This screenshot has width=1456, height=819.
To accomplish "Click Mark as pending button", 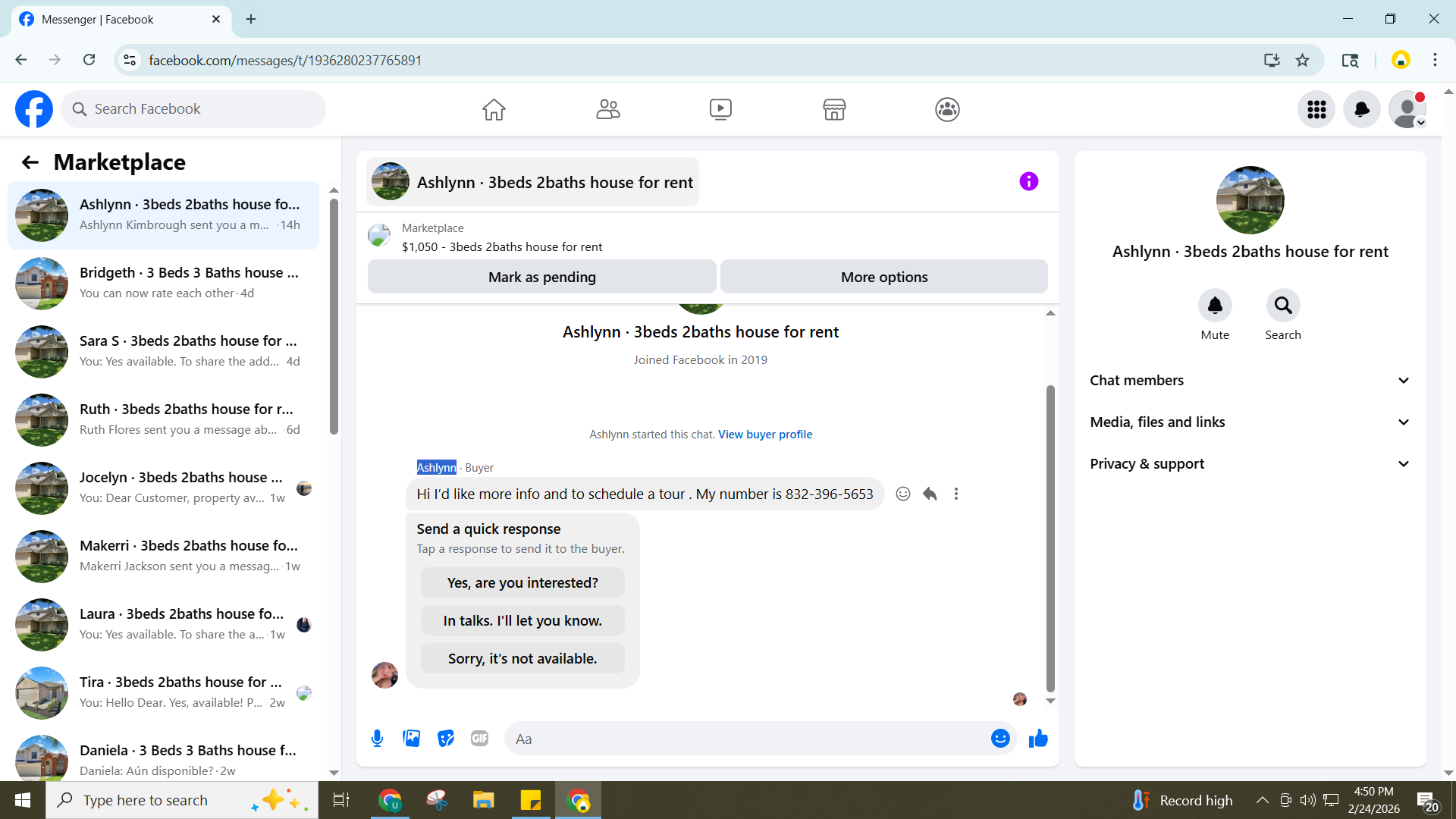I will tap(541, 277).
